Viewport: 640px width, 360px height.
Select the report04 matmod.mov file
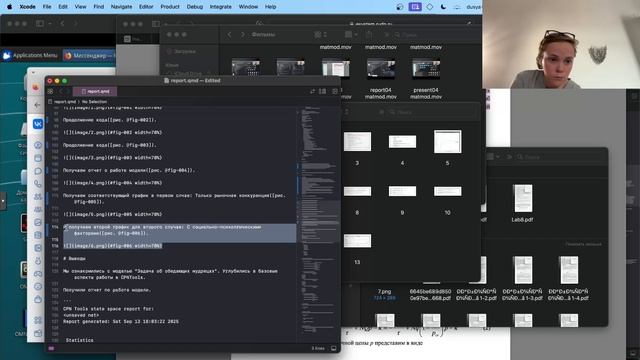pos(381,78)
